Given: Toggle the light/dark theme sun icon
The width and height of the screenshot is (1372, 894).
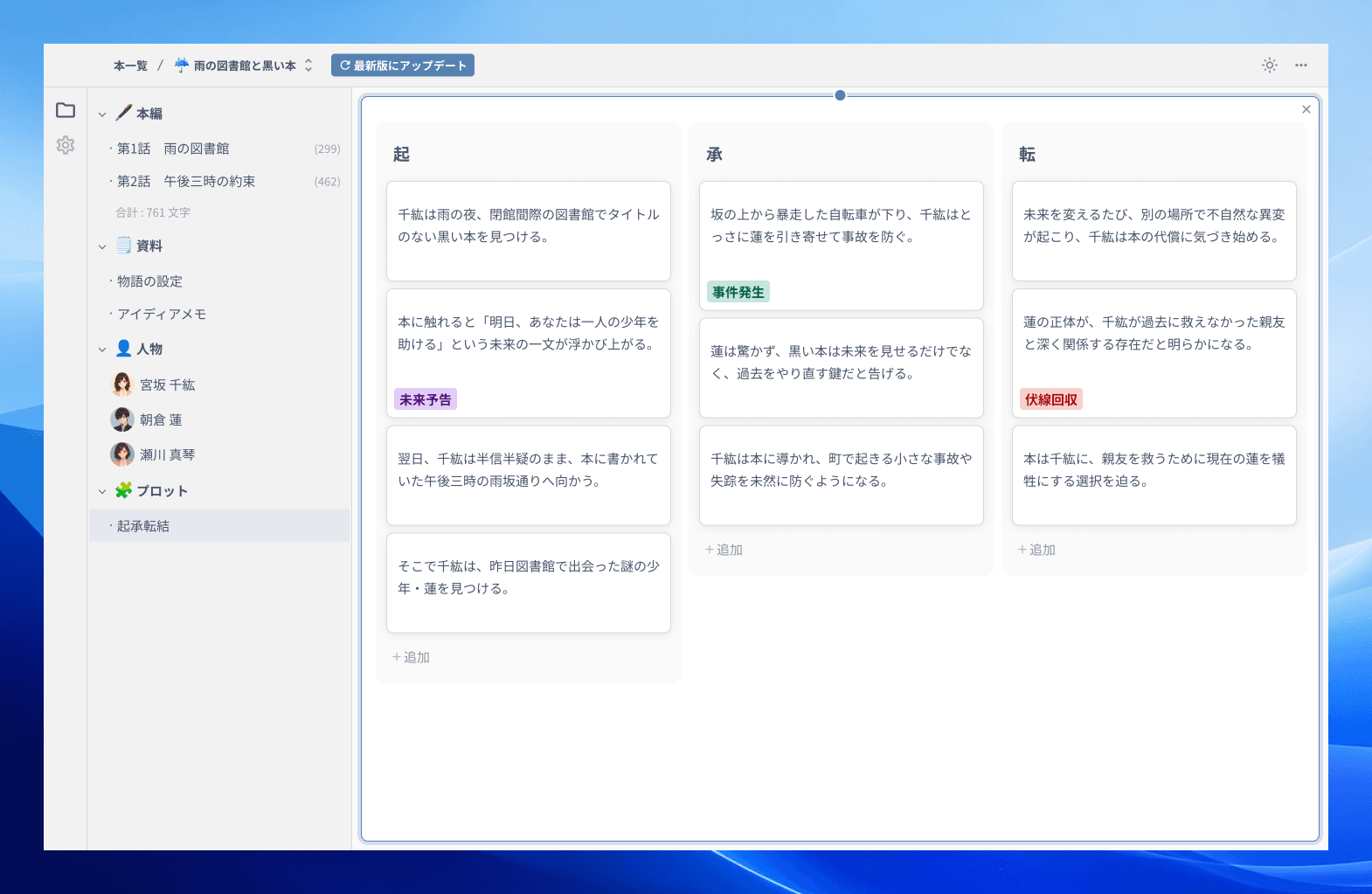Looking at the screenshot, I should pyautogui.click(x=1270, y=66).
